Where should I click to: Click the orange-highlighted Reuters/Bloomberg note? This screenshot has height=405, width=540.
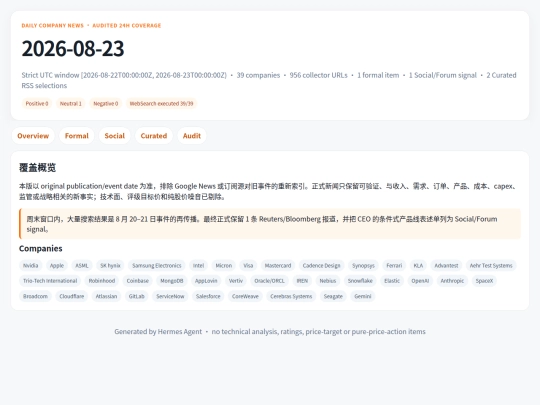coord(270,224)
